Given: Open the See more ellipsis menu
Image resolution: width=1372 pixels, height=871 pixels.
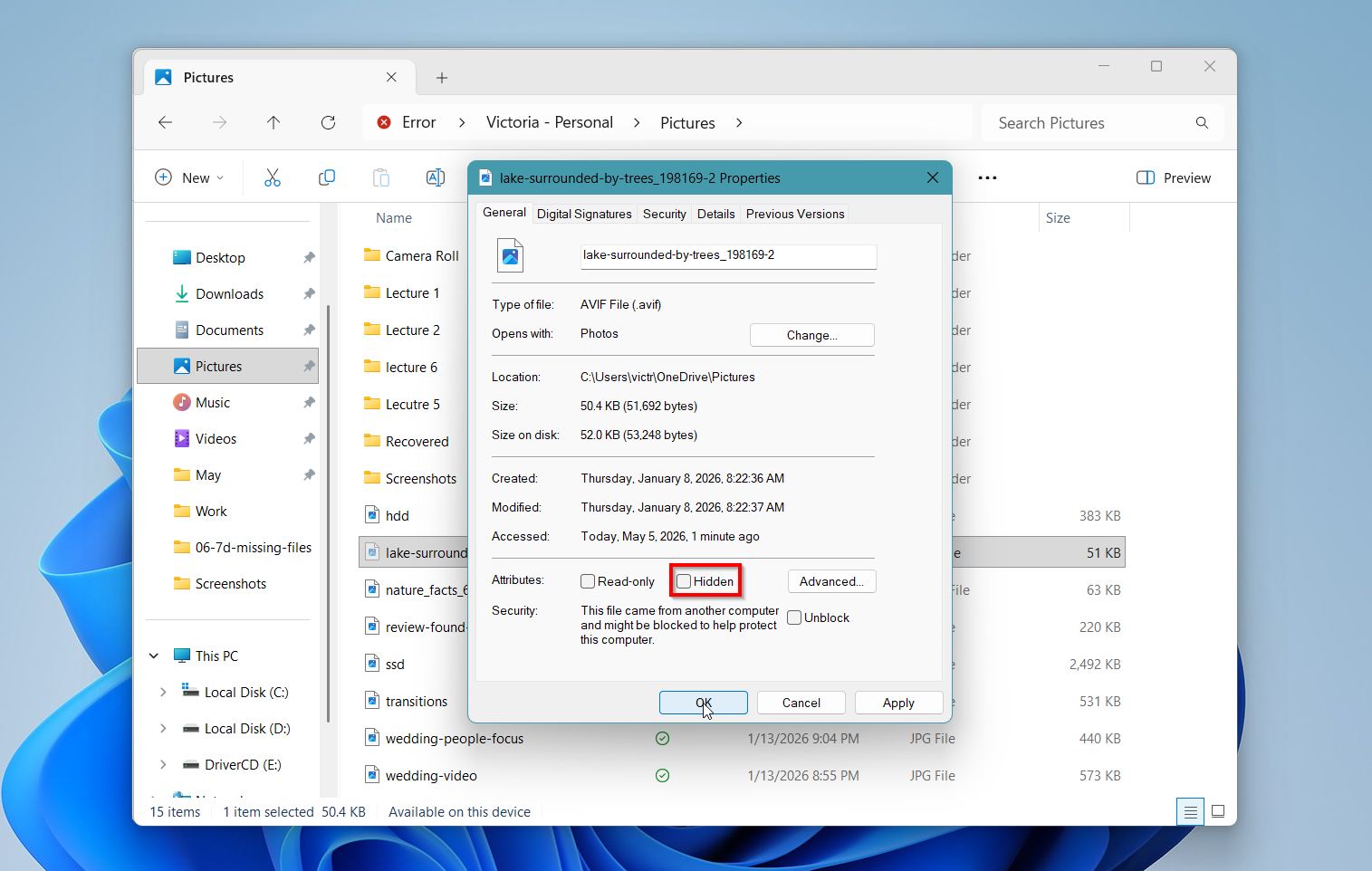Looking at the screenshot, I should [x=987, y=177].
